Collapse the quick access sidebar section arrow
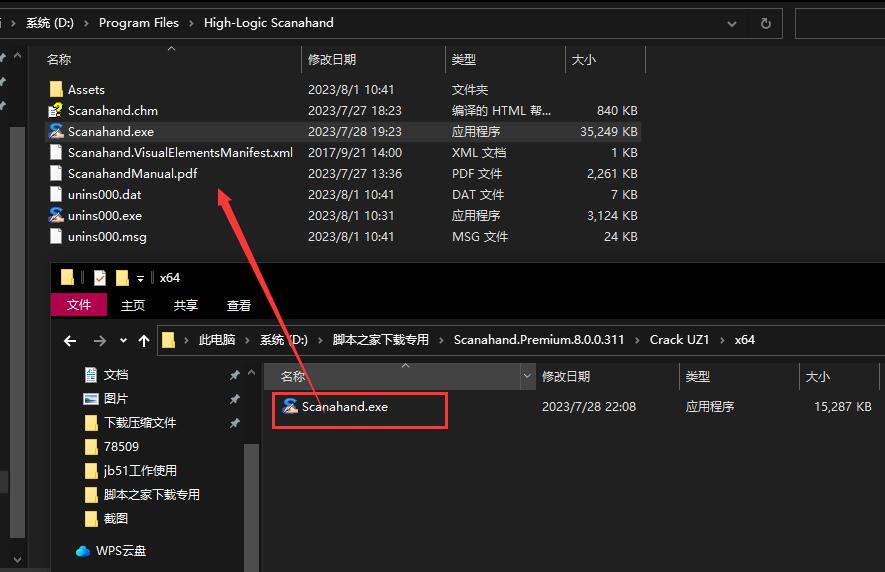 point(252,373)
